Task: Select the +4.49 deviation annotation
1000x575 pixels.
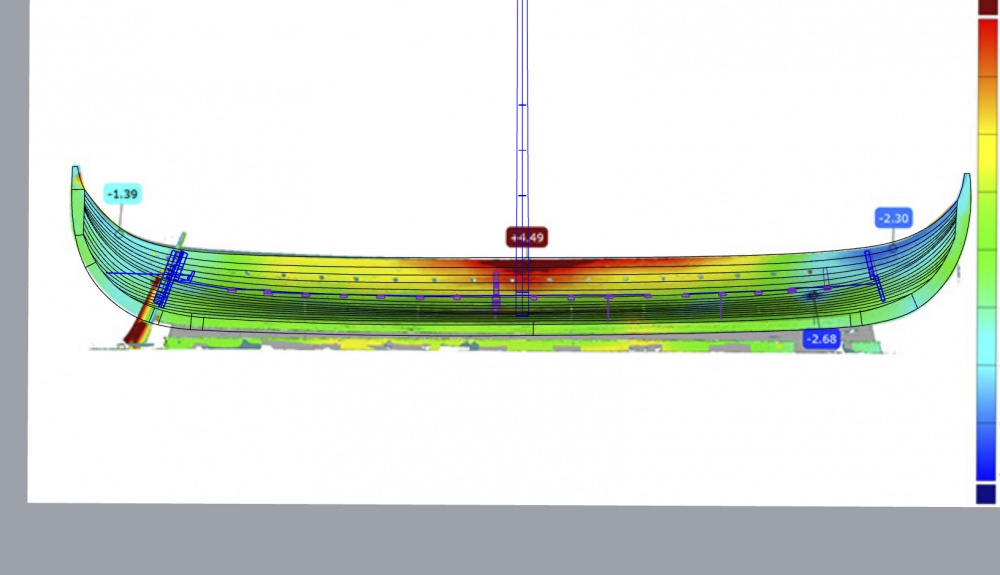Action: tap(527, 238)
